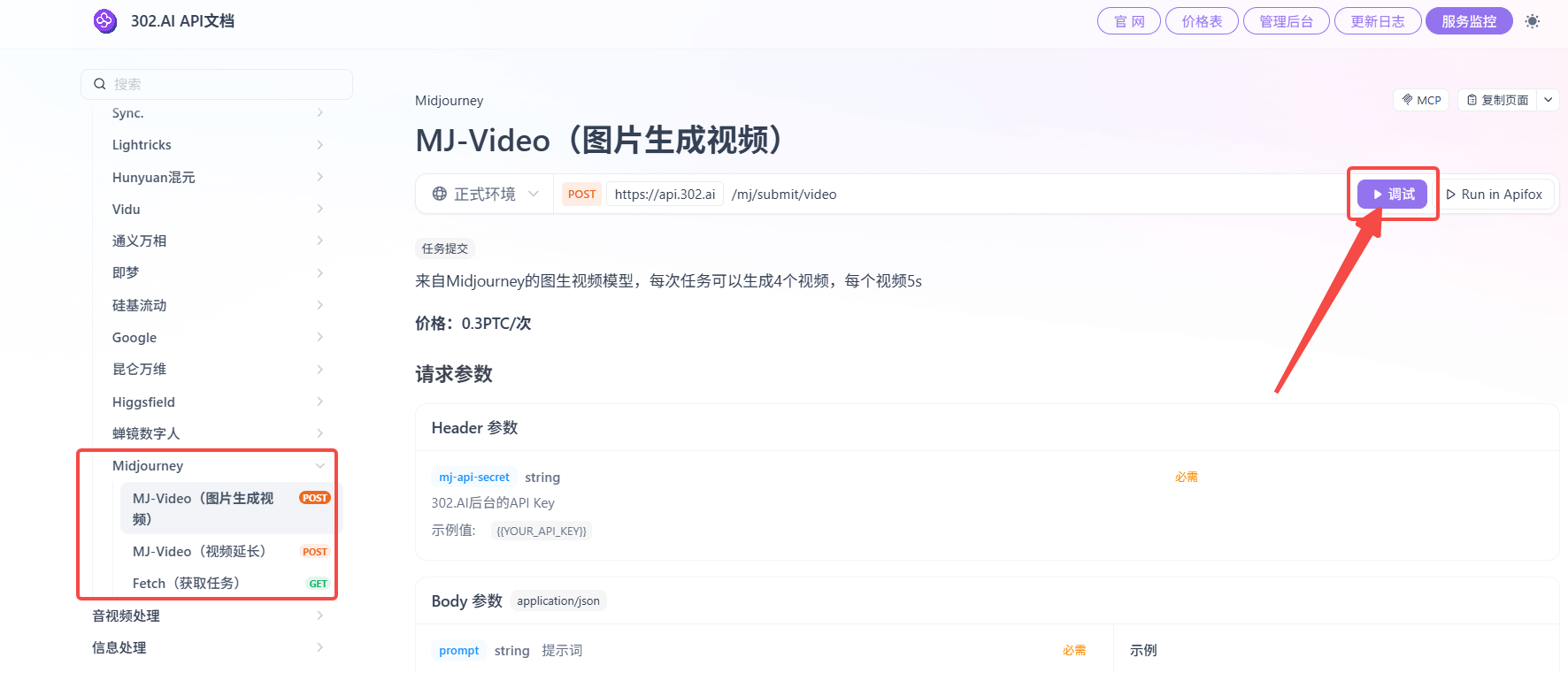The width and height of the screenshot is (1568, 673).
Task: Expand the Google sidebar category
Action: coord(217,338)
